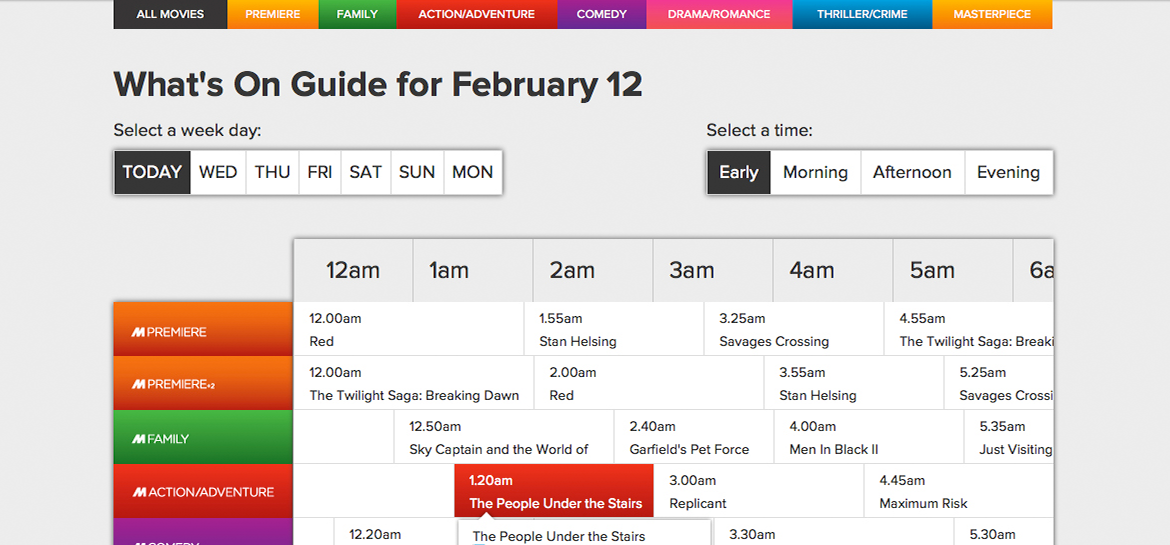Open the 4.55am Twilight Saga listing
Viewport: 1170px width, 545px height.
coord(969,329)
